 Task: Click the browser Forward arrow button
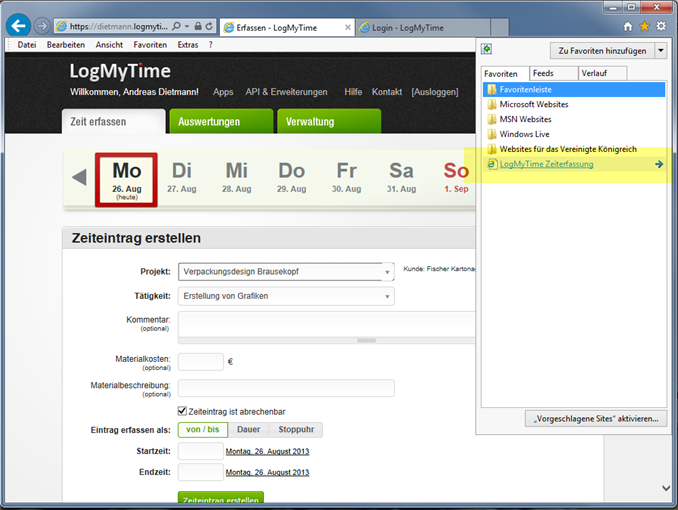[42, 26]
